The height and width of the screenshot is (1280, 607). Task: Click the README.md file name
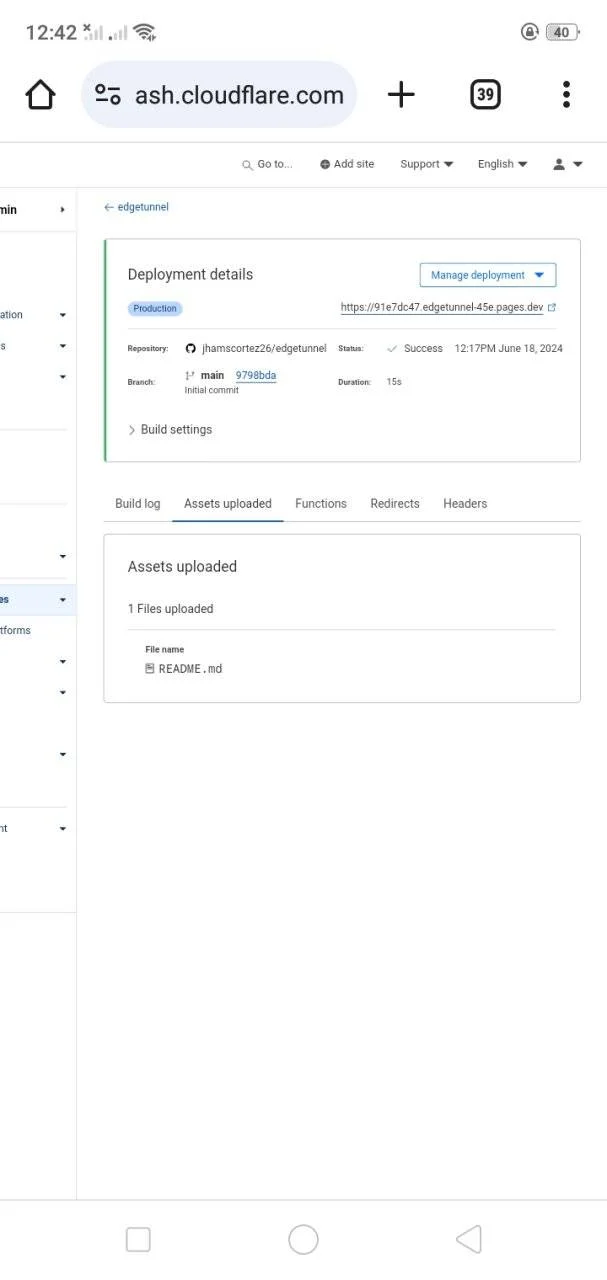(x=190, y=669)
